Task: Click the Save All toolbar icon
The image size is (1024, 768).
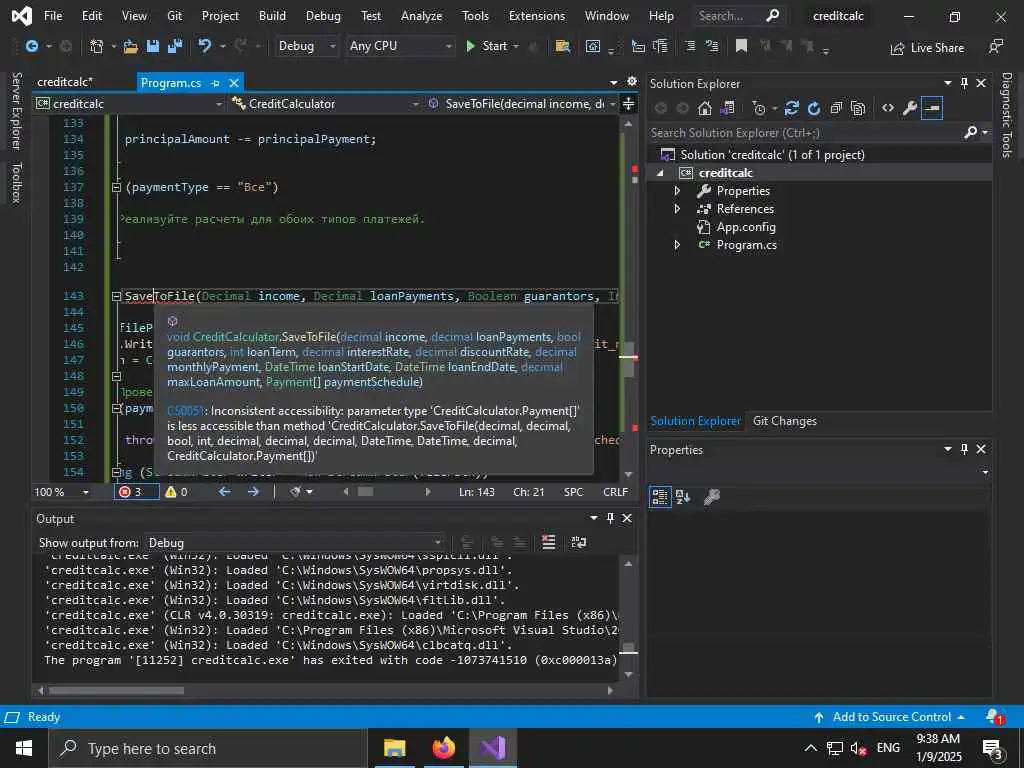Action: click(x=175, y=46)
